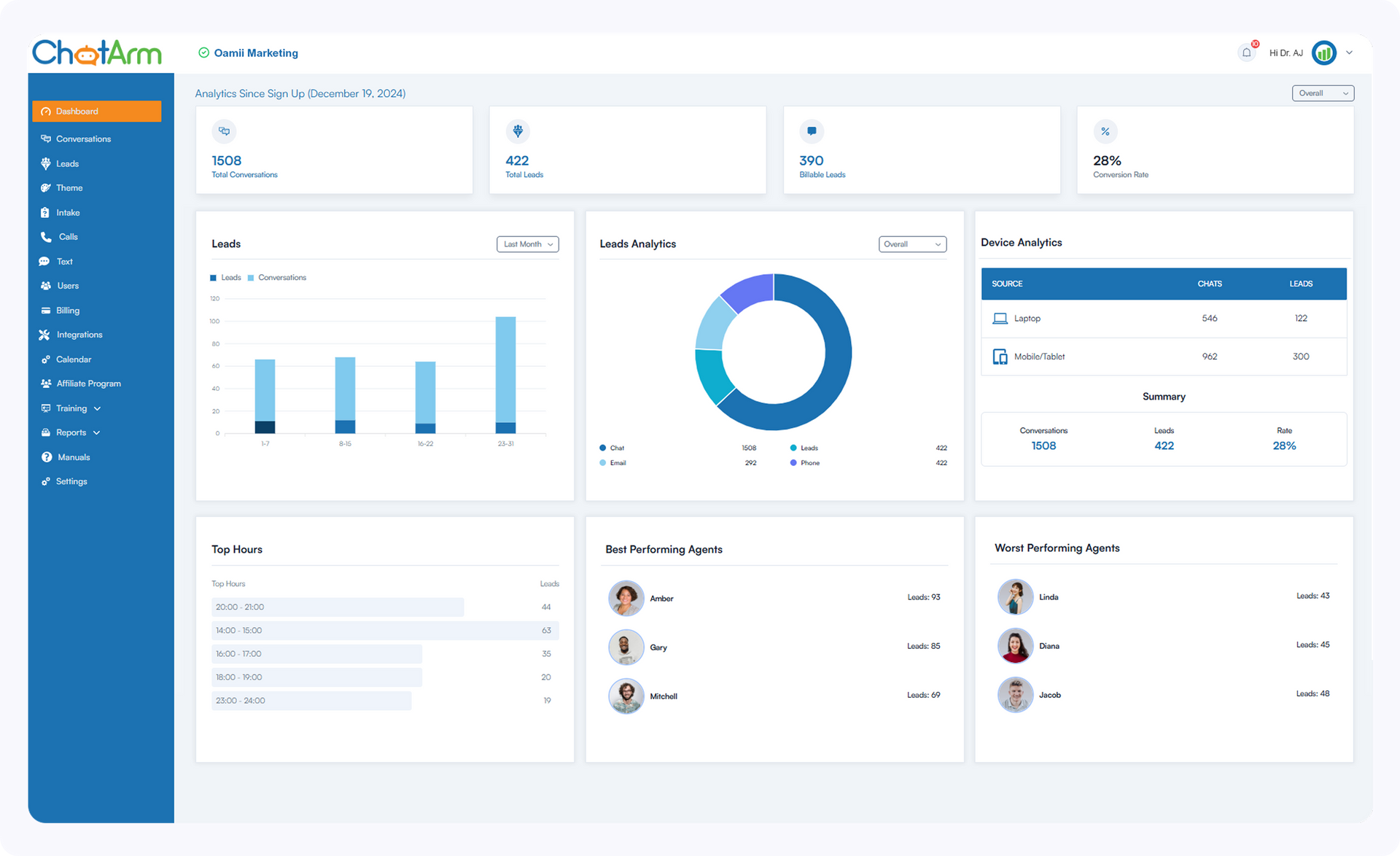Click the green verified check beside Oamii Marketing
The width and height of the screenshot is (1400, 856).
(x=204, y=52)
